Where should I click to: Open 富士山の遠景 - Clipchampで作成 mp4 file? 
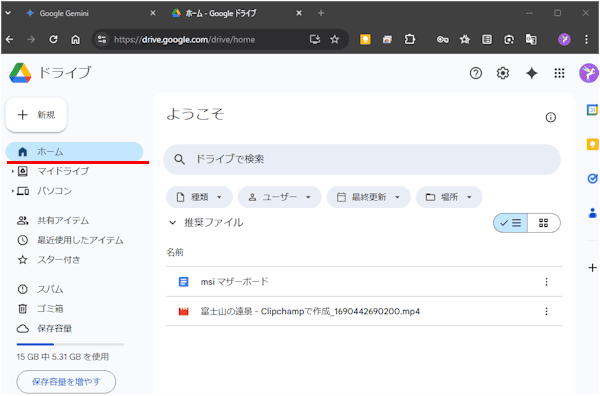click(364, 311)
